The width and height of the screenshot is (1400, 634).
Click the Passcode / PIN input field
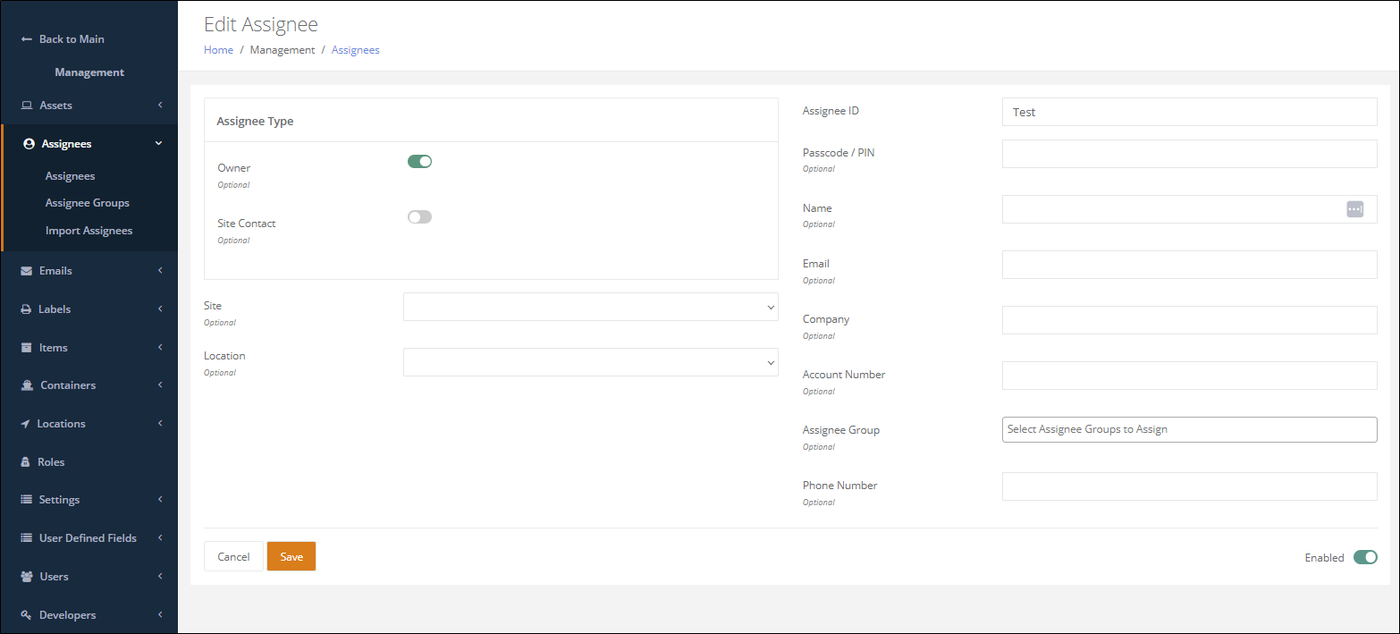1189,154
